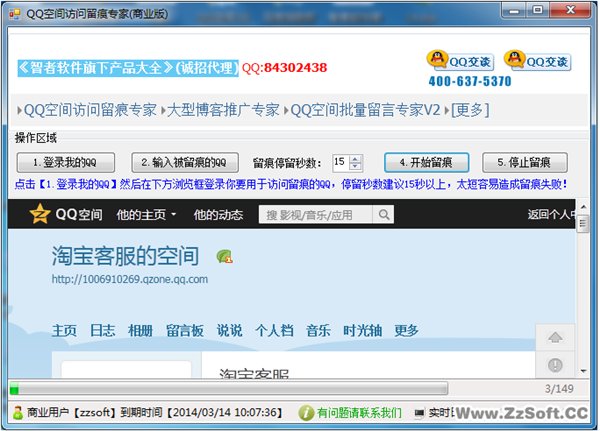Switch to the 主页 tab
The image size is (600, 431).
coord(64,330)
